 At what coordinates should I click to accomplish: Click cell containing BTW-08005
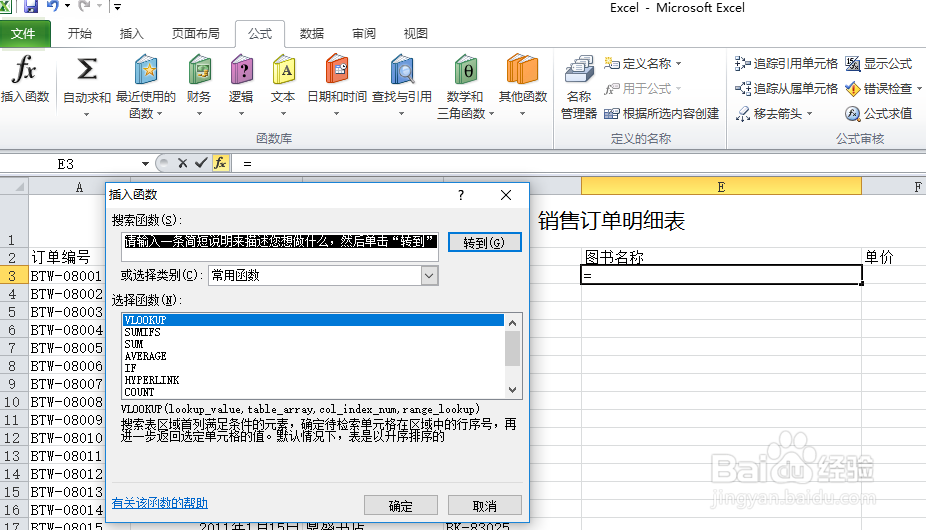67,348
